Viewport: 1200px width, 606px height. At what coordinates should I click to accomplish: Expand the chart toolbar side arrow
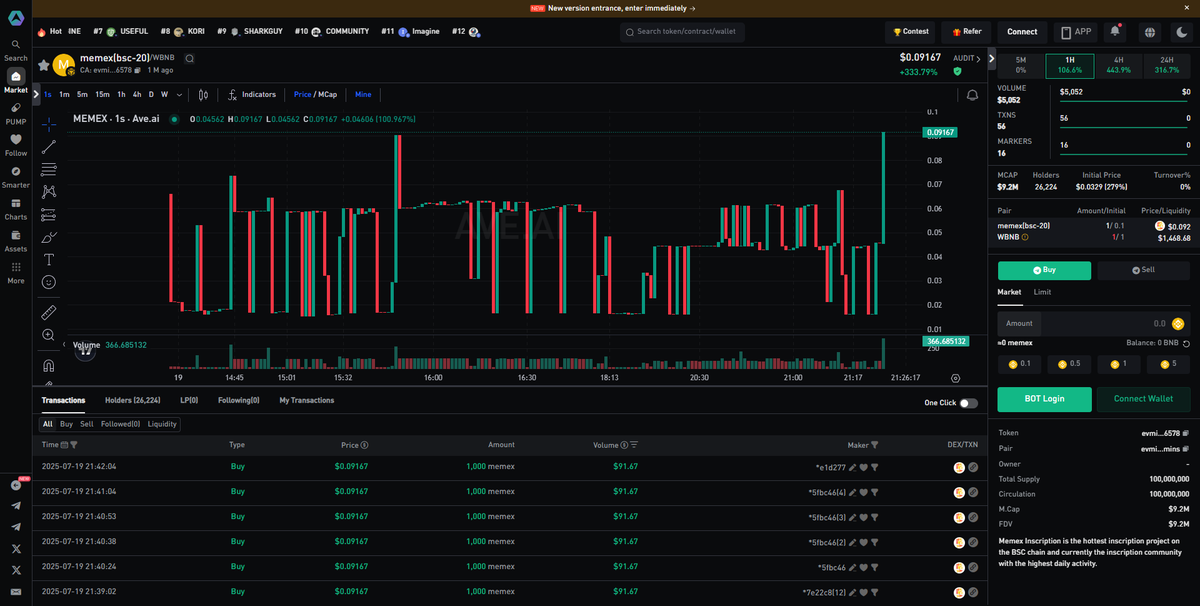[x=36, y=95]
